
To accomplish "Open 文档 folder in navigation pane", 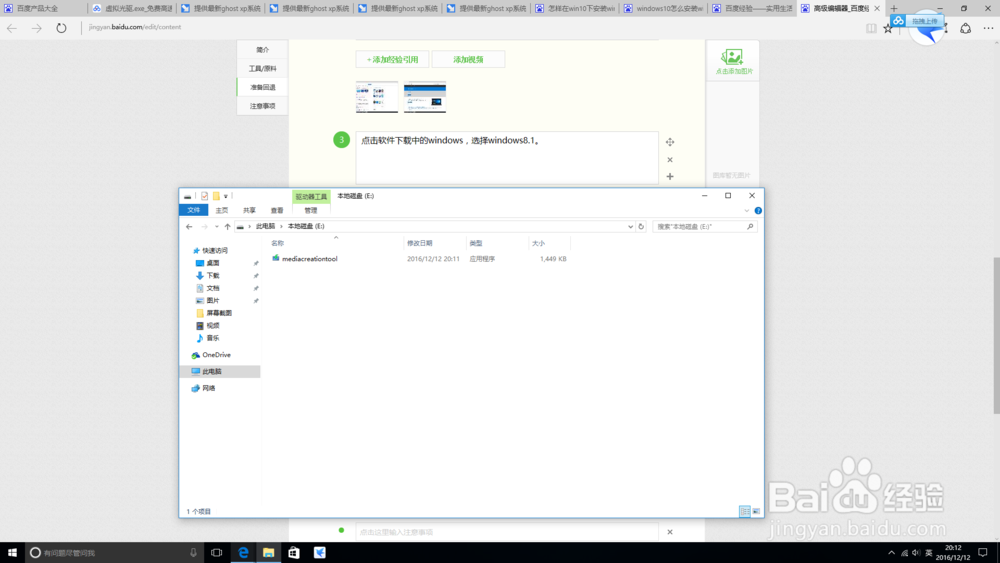I will pos(213,288).
